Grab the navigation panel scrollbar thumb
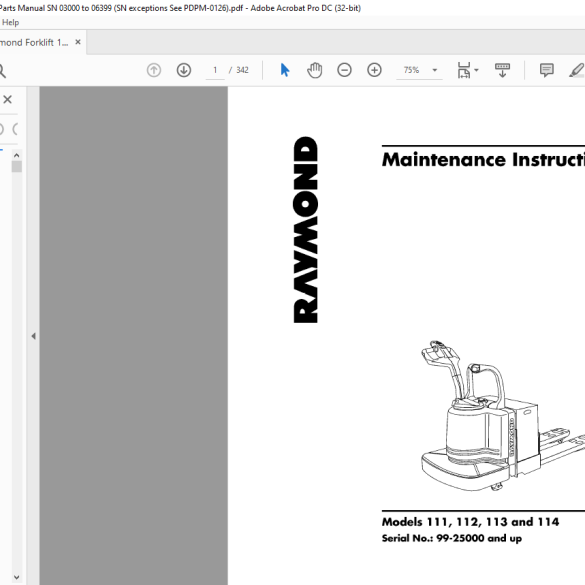The width and height of the screenshot is (585, 585). coord(16,166)
